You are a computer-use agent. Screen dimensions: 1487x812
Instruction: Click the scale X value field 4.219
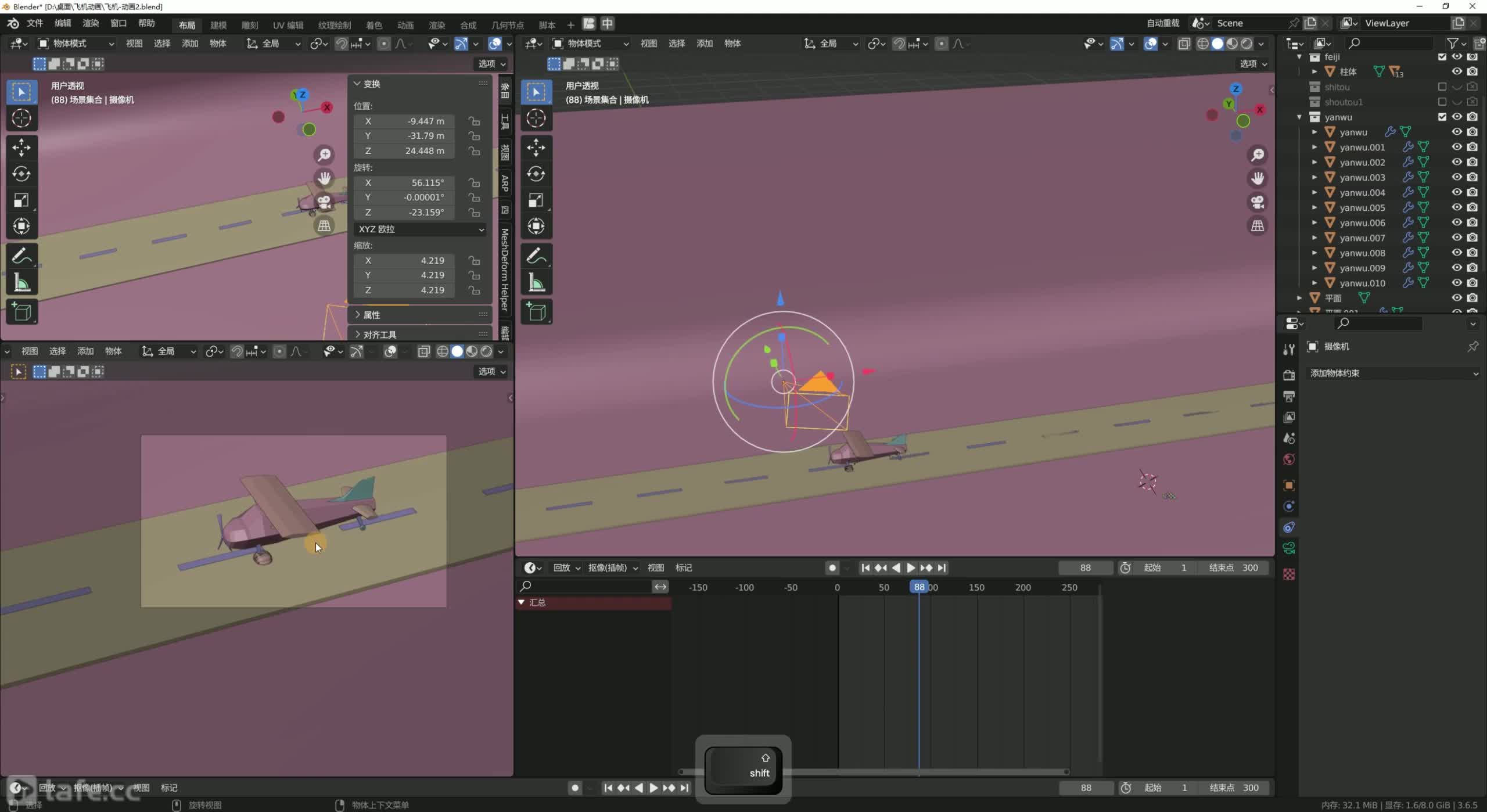pos(404,261)
